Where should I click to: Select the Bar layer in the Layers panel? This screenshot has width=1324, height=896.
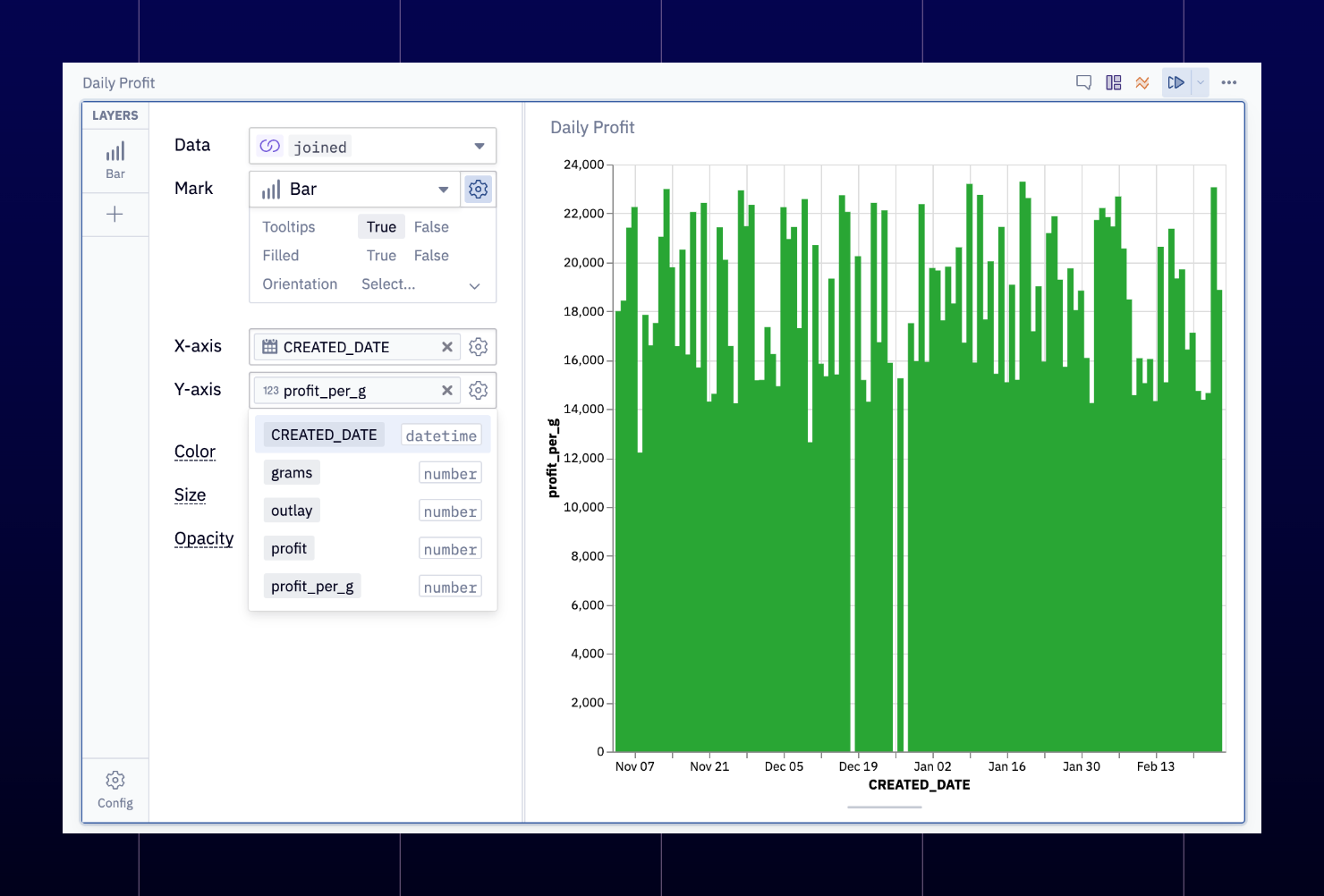(115, 159)
